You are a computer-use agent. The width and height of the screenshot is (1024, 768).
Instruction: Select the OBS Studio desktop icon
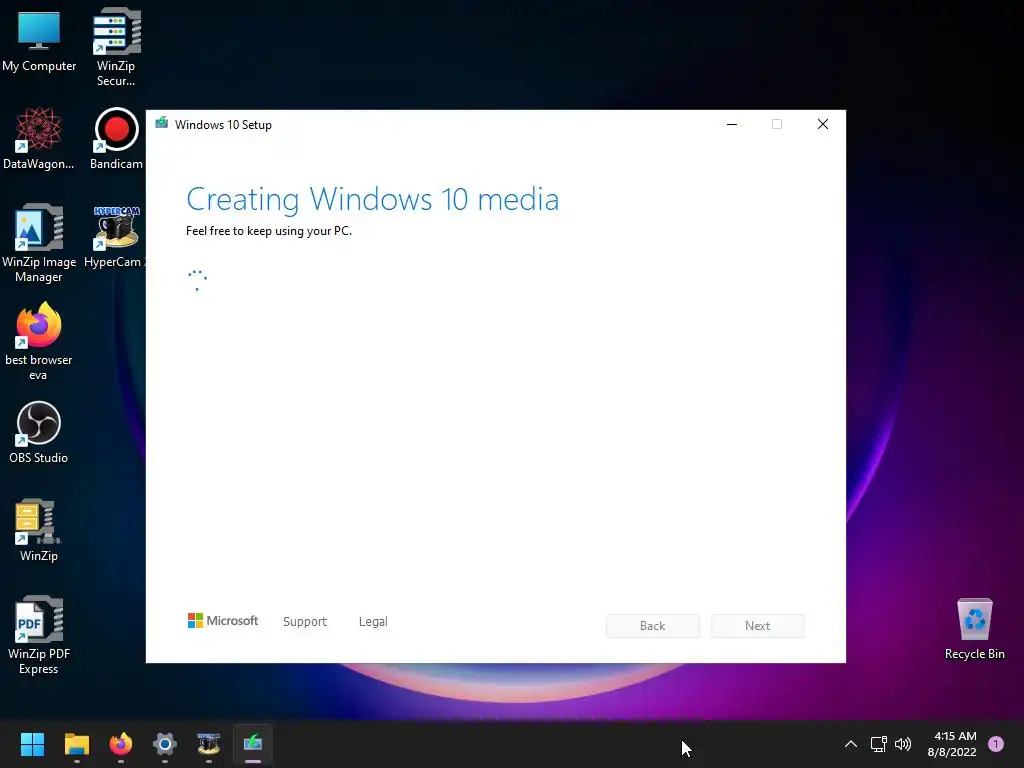click(x=39, y=433)
